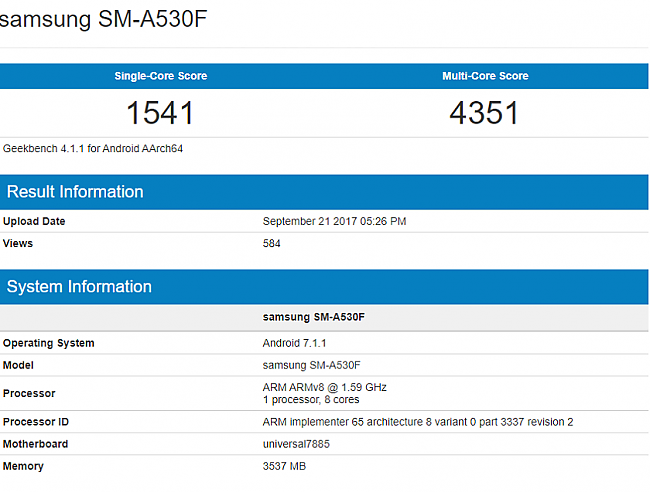Click the 'Motherboard' label
The height and width of the screenshot is (492, 650).
pos(36,444)
